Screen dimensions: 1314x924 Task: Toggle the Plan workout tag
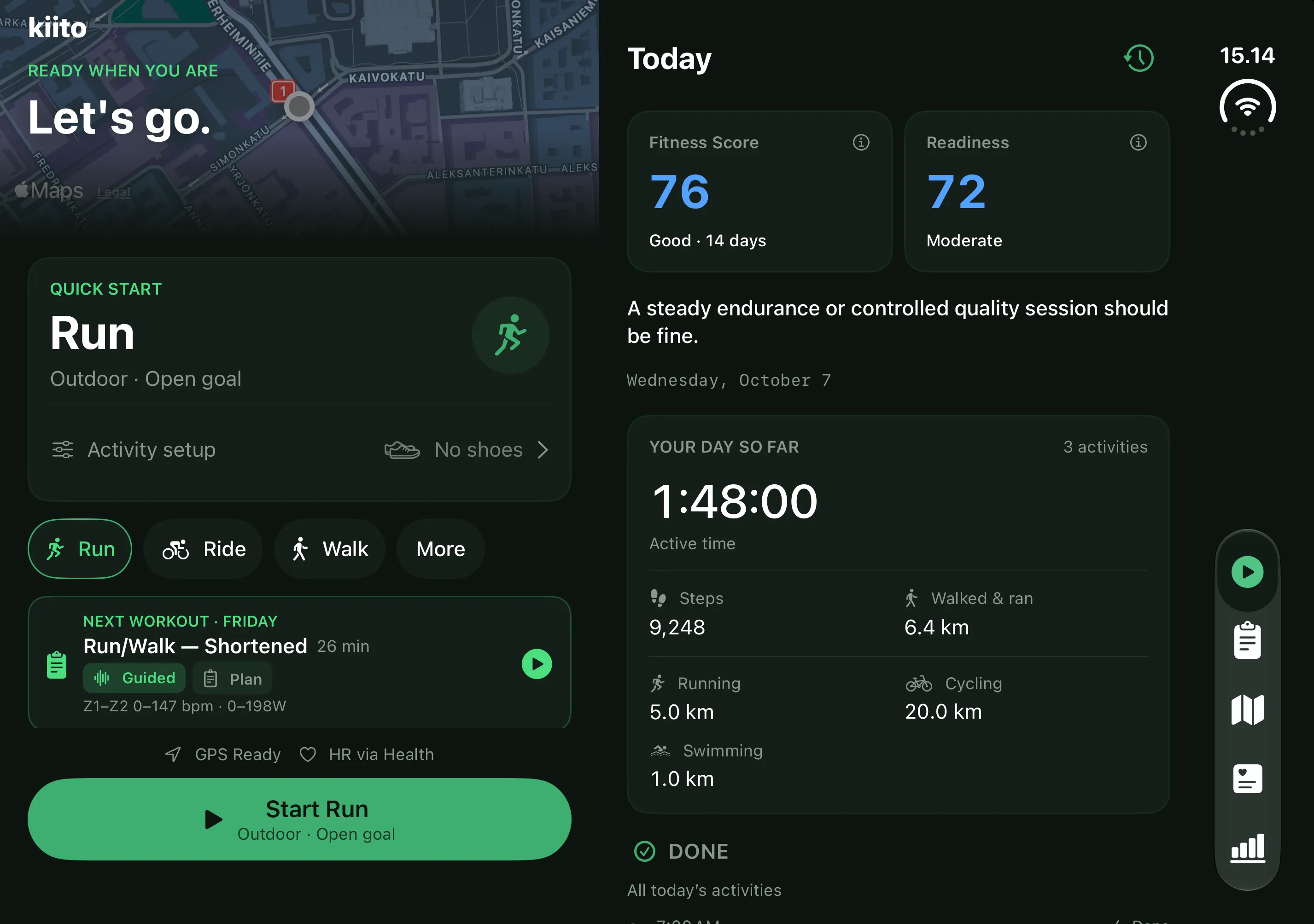pyautogui.click(x=232, y=679)
